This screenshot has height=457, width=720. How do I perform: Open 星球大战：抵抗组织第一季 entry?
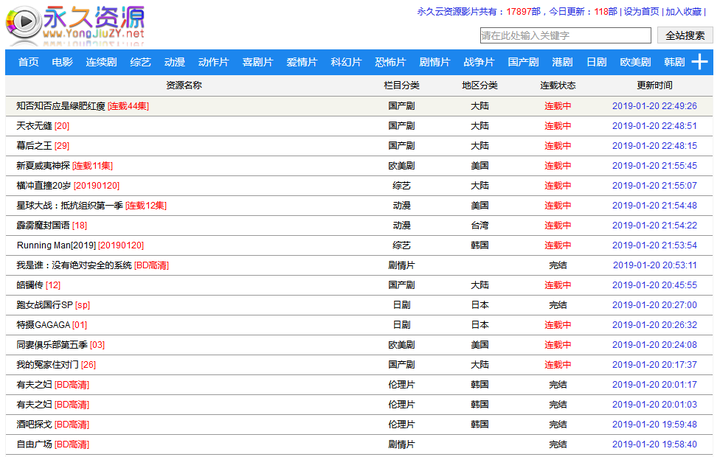pyautogui.click(x=69, y=205)
